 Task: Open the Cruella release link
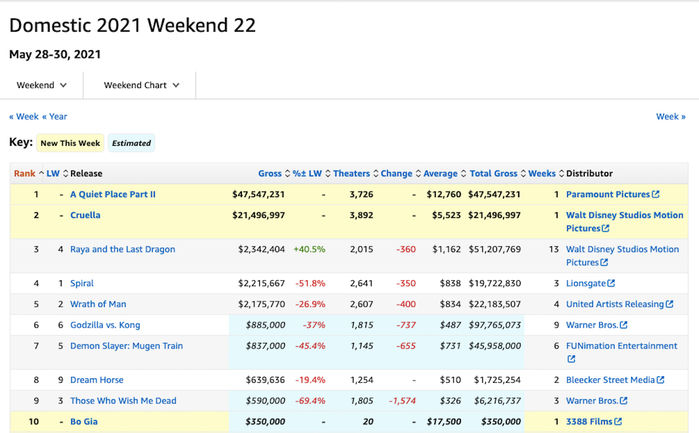pos(85,215)
